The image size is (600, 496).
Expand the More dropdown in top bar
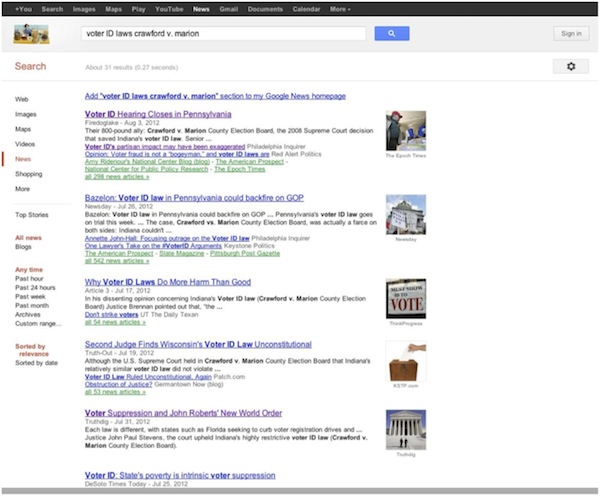click(x=340, y=9)
